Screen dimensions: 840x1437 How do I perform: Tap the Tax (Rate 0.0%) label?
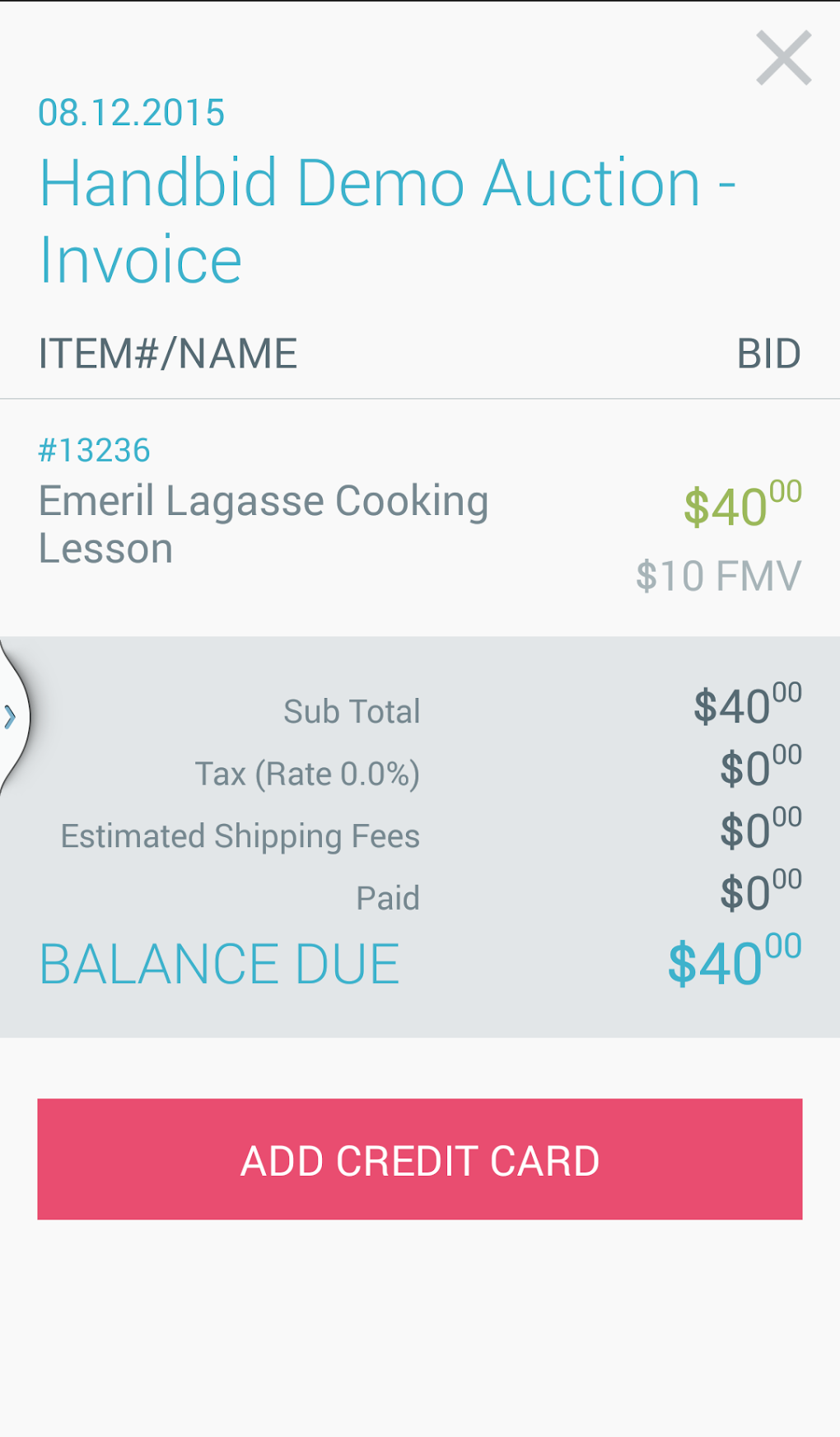(307, 774)
